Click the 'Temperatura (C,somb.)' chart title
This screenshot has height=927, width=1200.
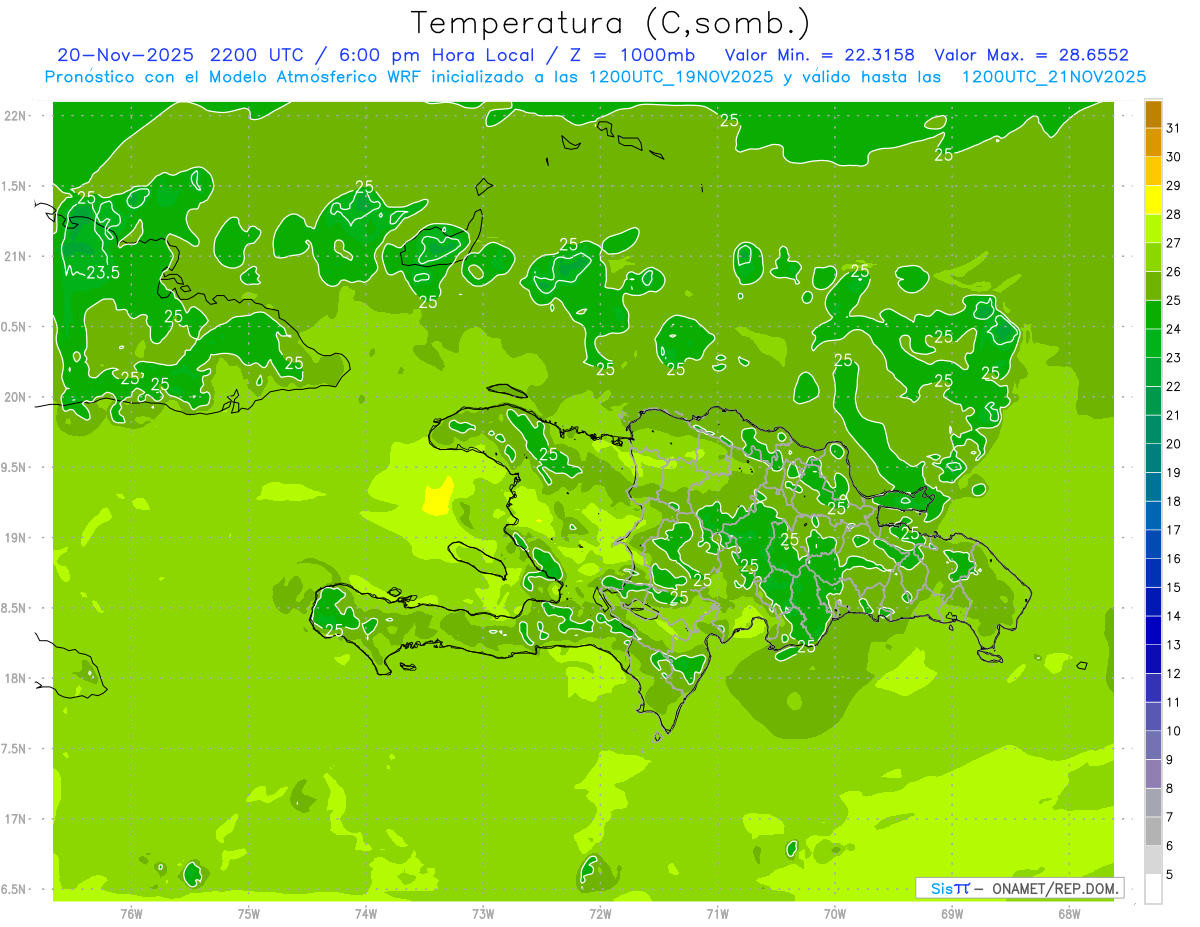tap(611, 23)
